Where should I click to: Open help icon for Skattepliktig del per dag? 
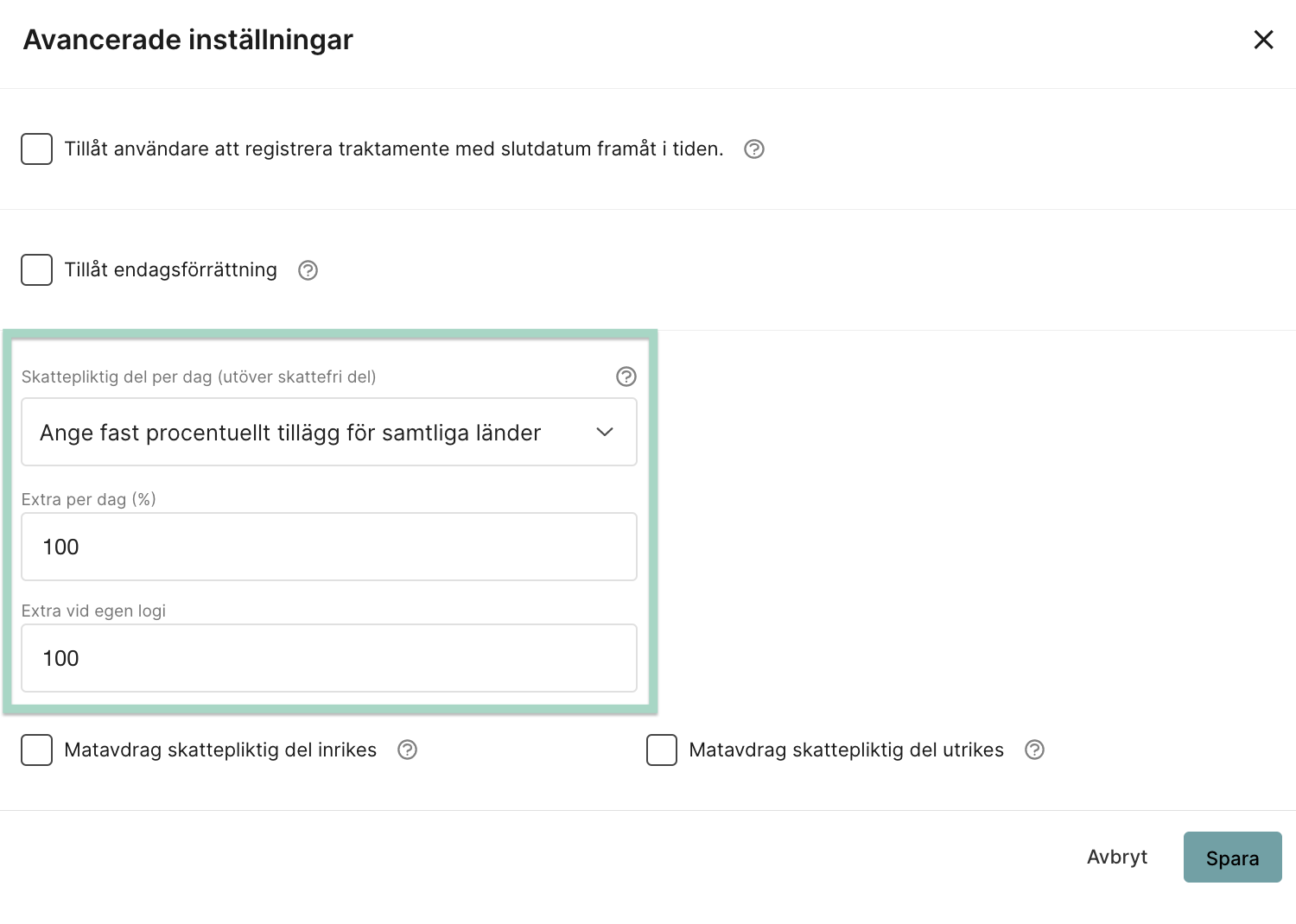tap(626, 377)
